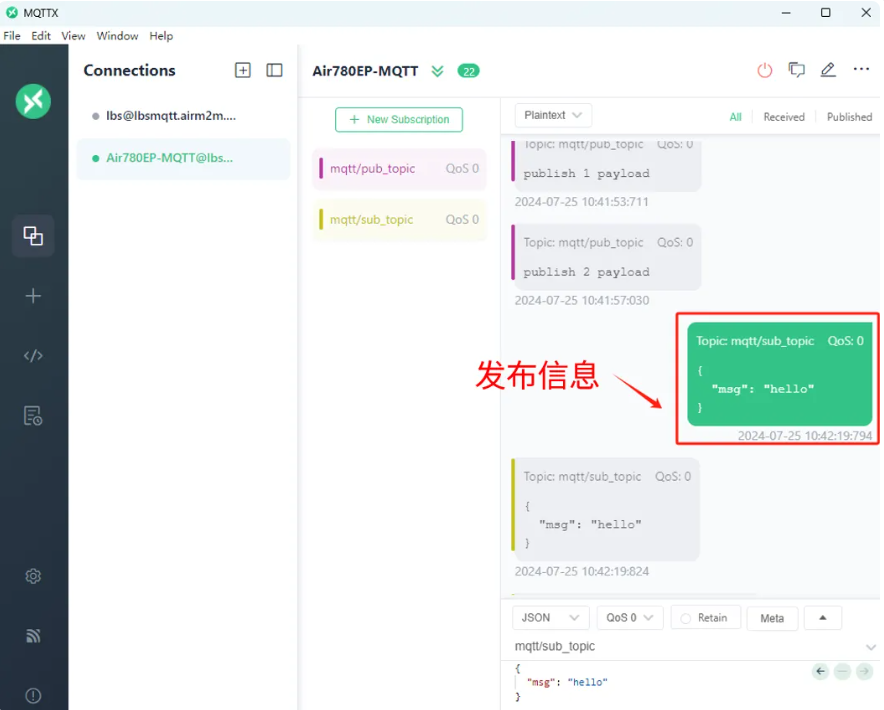Go to next payload with right arrow
This screenshot has height=710, width=884.
pyautogui.click(x=864, y=671)
